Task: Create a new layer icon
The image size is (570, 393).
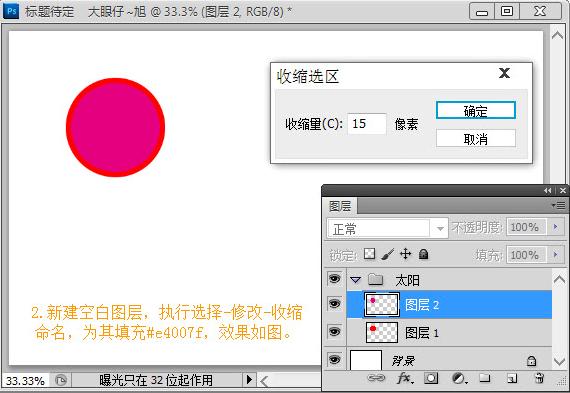Action: click(512, 378)
